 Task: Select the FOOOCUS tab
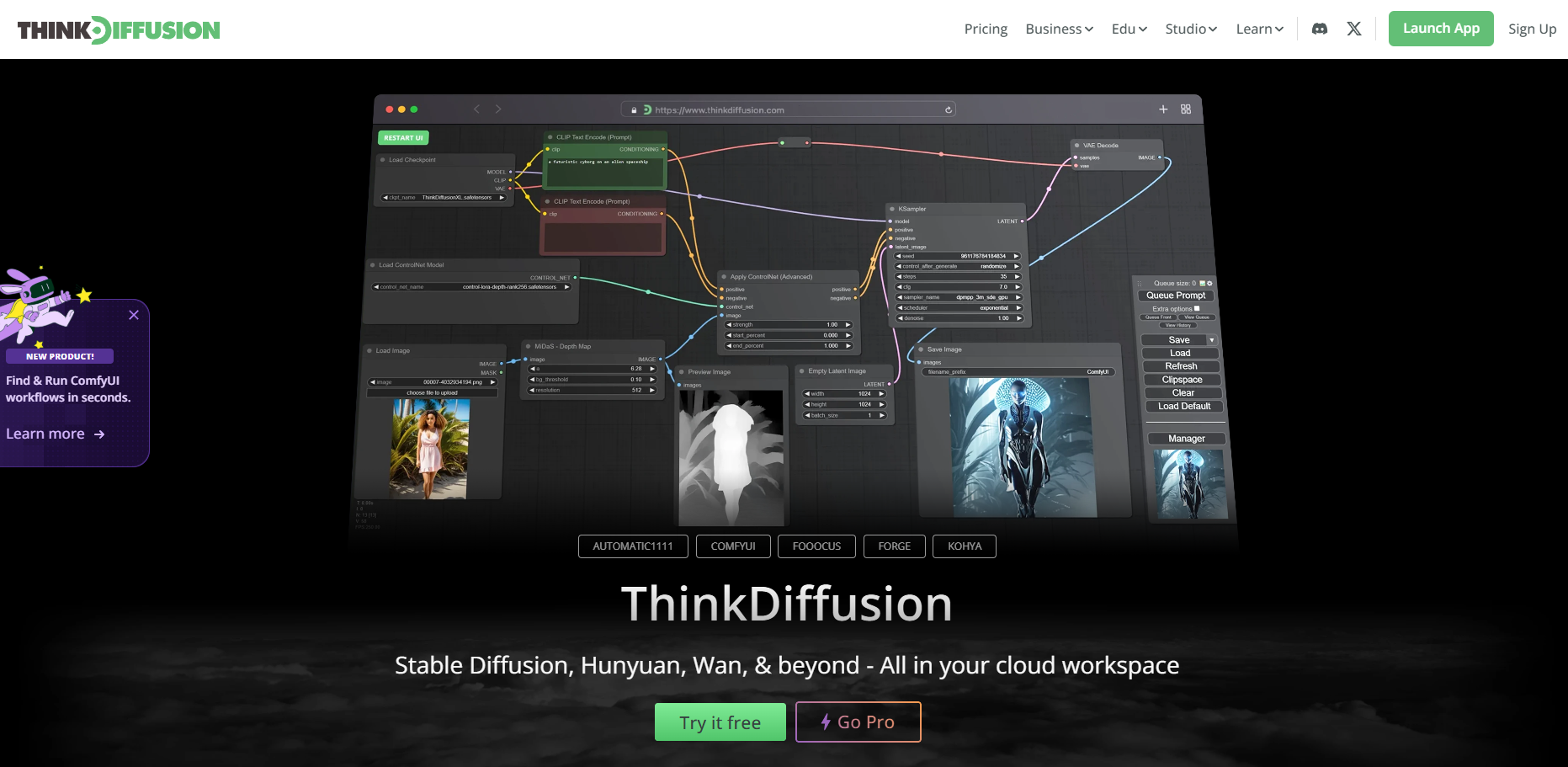[x=816, y=546]
